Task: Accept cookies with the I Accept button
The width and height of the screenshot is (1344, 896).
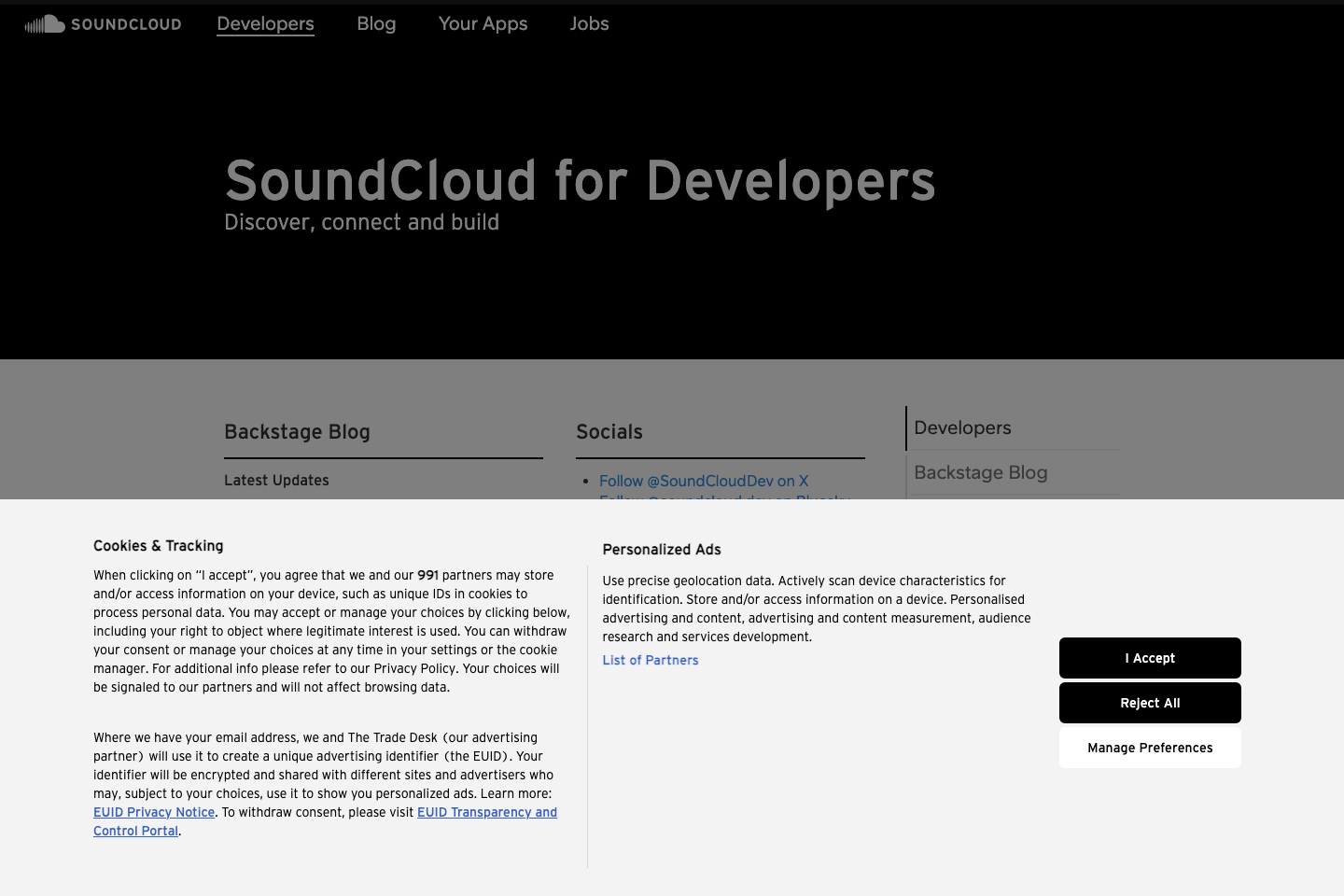Action: click(x=1150, y=658)
